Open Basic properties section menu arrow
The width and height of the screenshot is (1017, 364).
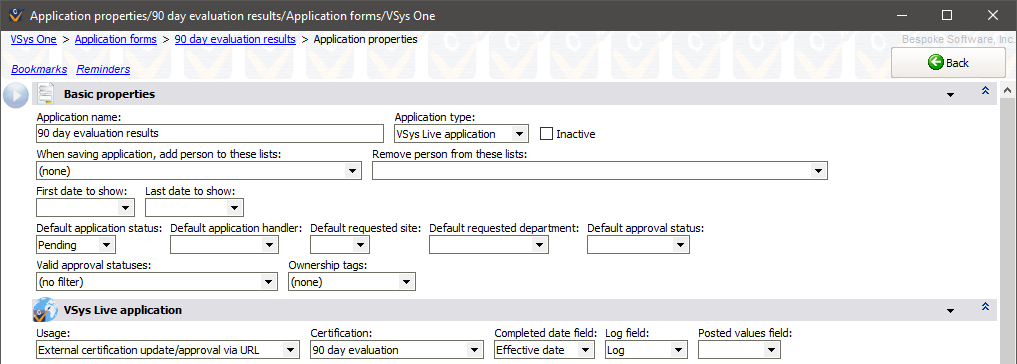click(x=950, y=95)
